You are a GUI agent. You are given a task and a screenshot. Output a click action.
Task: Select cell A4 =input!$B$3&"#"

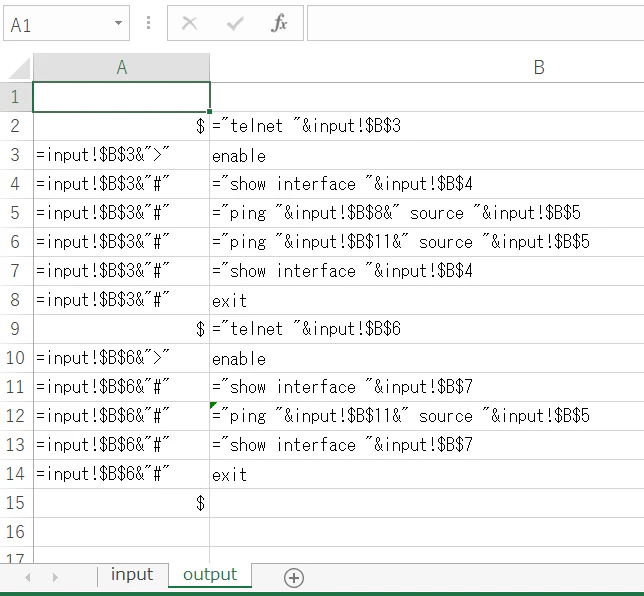tap(122, 184)
